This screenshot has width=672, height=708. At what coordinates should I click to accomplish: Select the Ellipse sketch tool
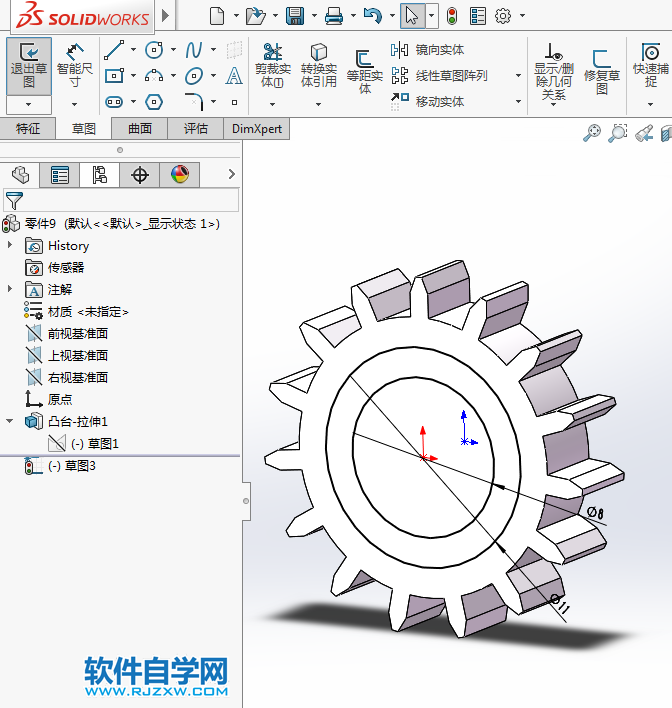(x=194, y=75)
